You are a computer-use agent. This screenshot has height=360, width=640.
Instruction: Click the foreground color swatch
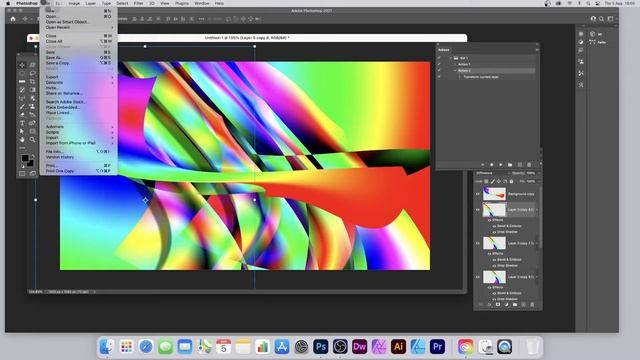[x=25, y=158]
